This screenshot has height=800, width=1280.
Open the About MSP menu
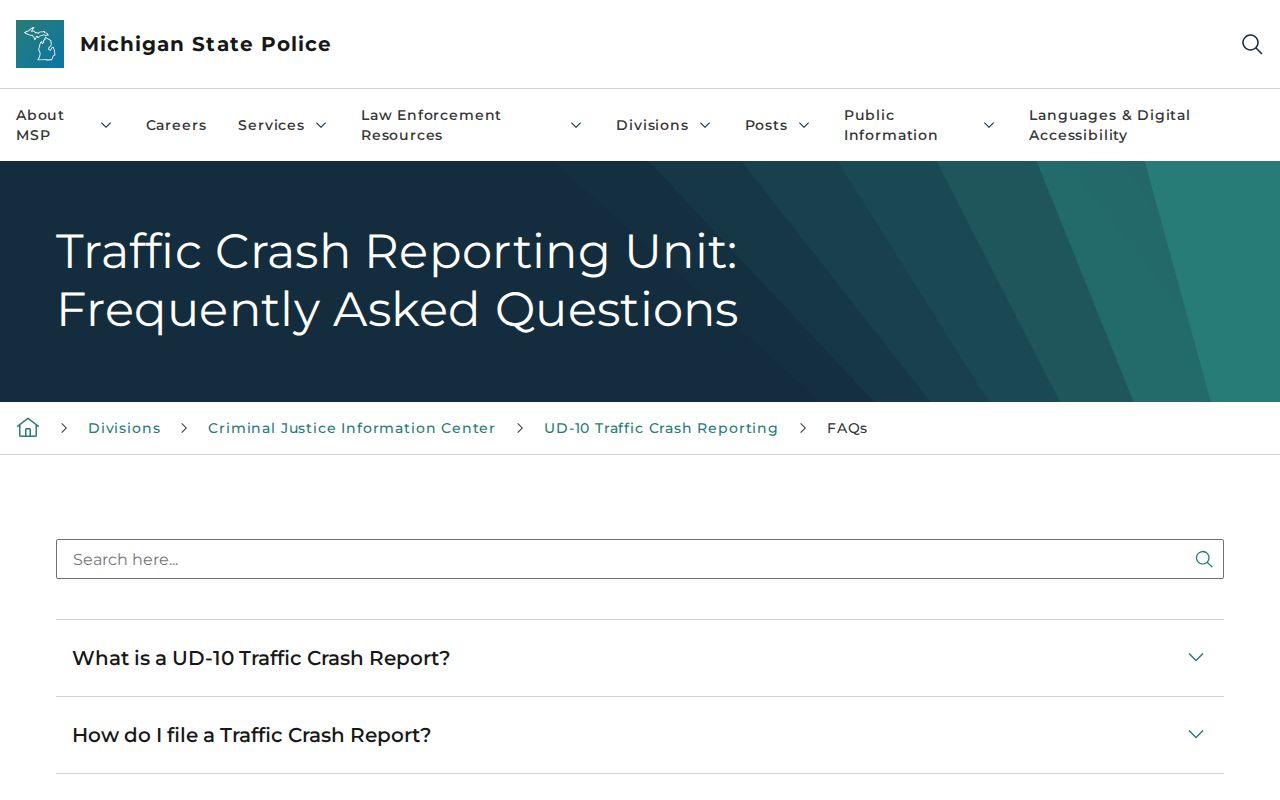tap(40, 125)
